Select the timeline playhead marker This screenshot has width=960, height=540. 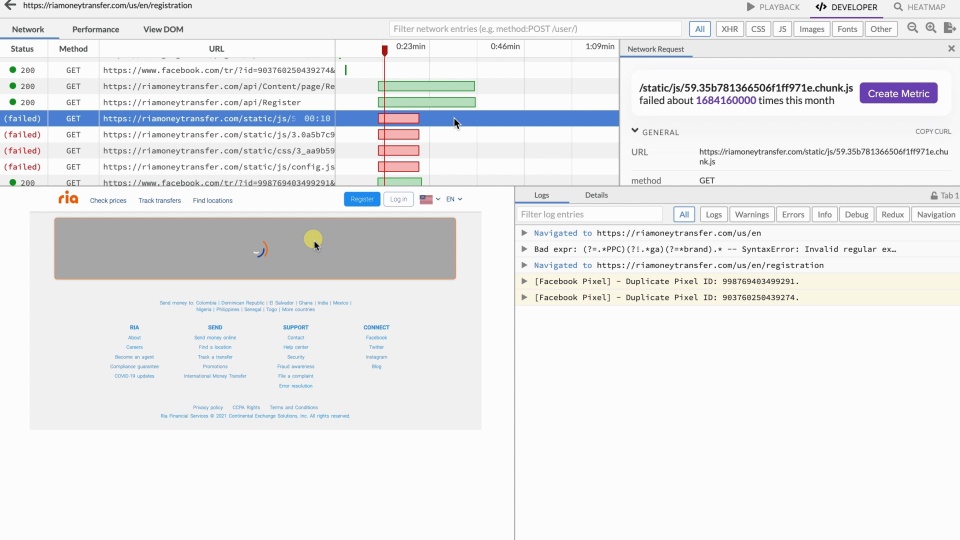click(384, 50)
